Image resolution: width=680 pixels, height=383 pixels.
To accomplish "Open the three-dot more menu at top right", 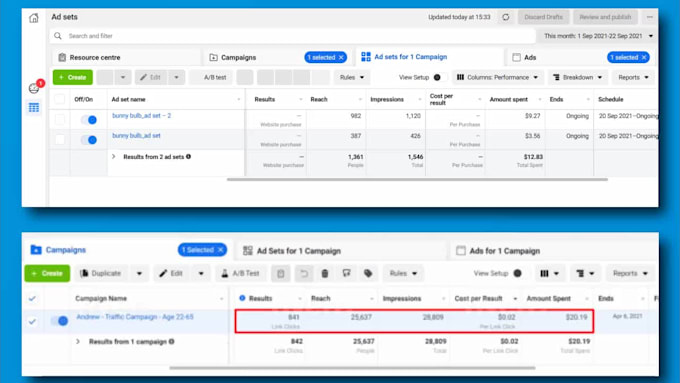I will [x=650, y=17].
